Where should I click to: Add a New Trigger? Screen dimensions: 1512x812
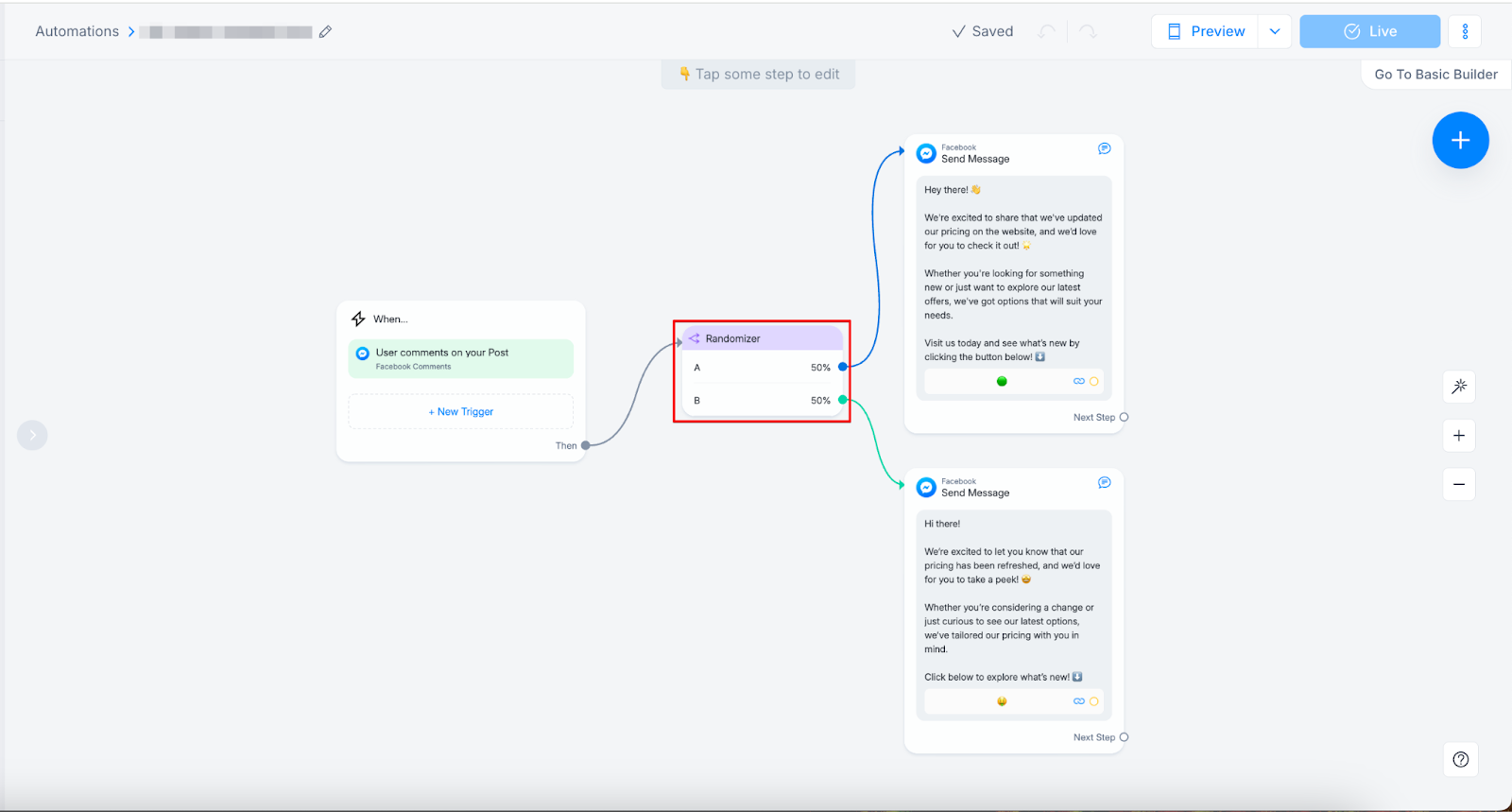(x=461, y=412)
